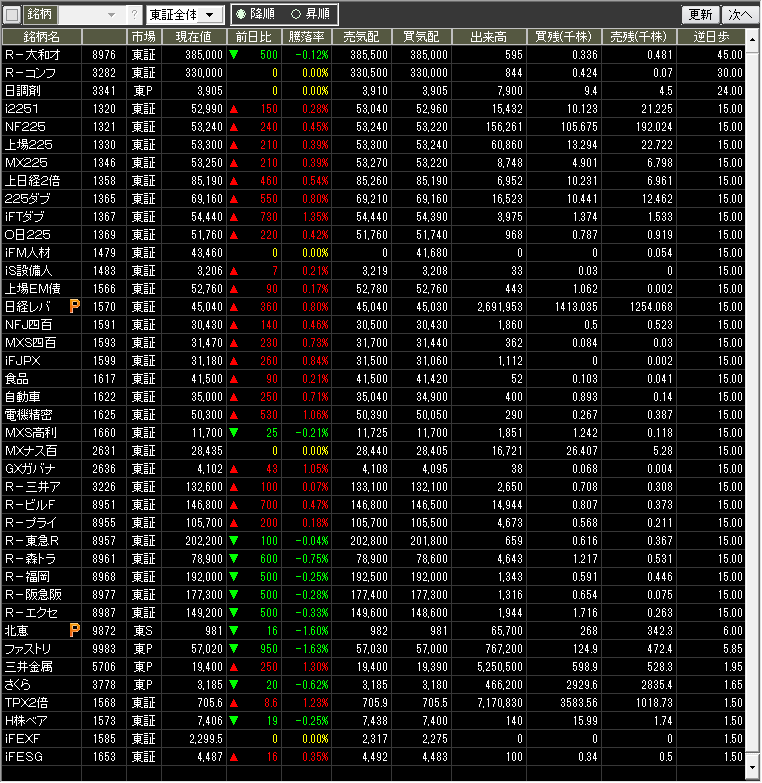Click the green down arrow for さくら
Screen dimensions: 762x783
coord(233,684)
